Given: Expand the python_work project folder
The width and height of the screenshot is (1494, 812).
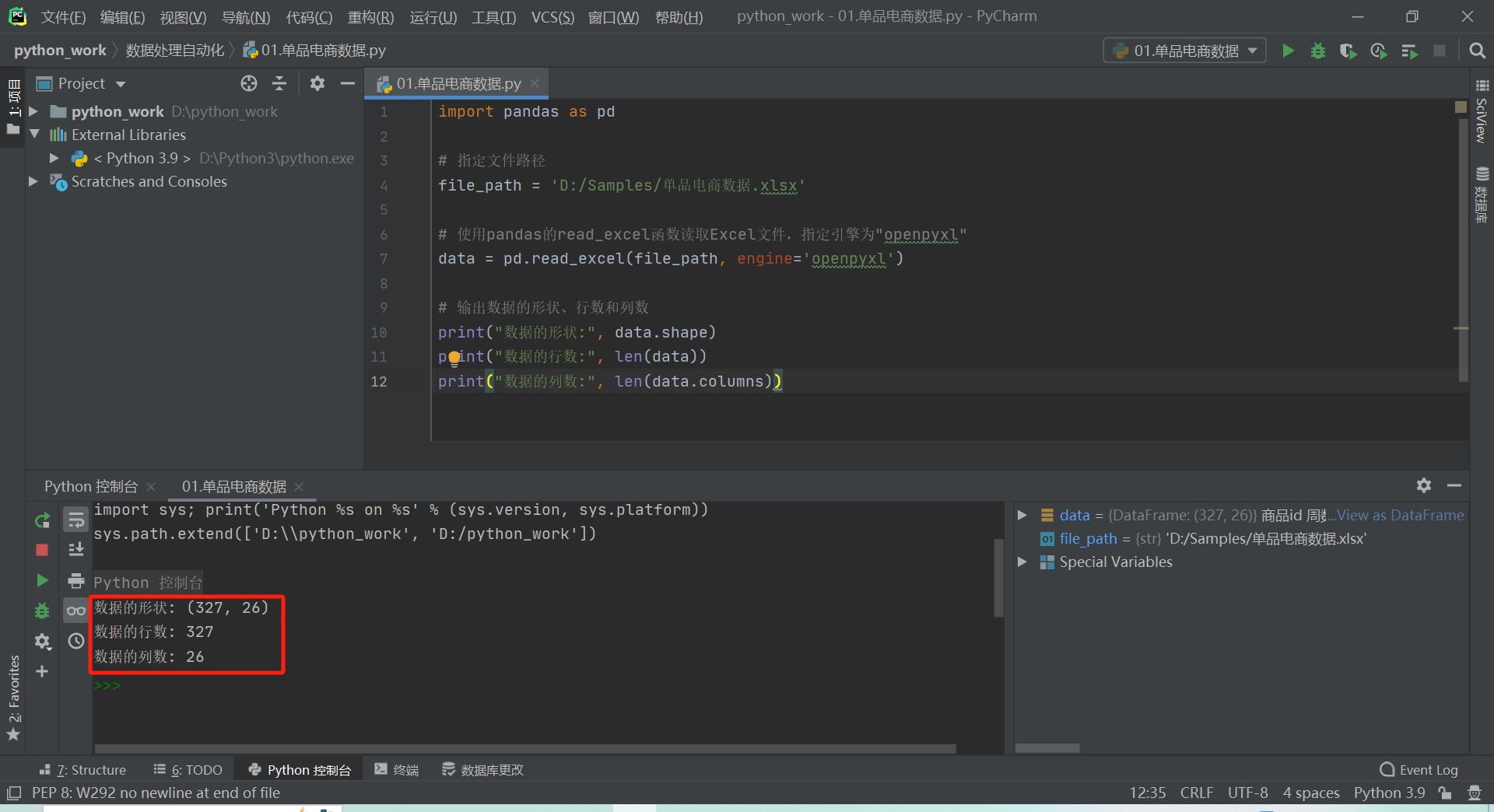Looking at the screenshot, I should pyautogui.click(x=33, y=112).
